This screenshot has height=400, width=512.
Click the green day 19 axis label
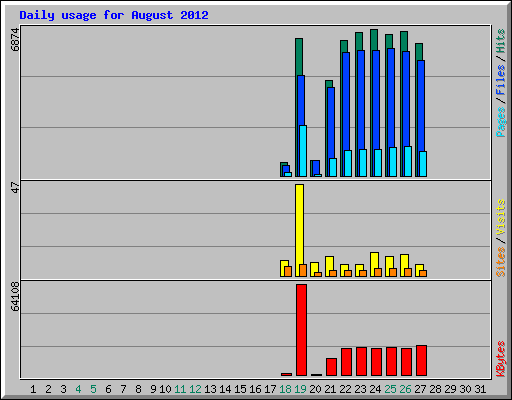point(300,389)
